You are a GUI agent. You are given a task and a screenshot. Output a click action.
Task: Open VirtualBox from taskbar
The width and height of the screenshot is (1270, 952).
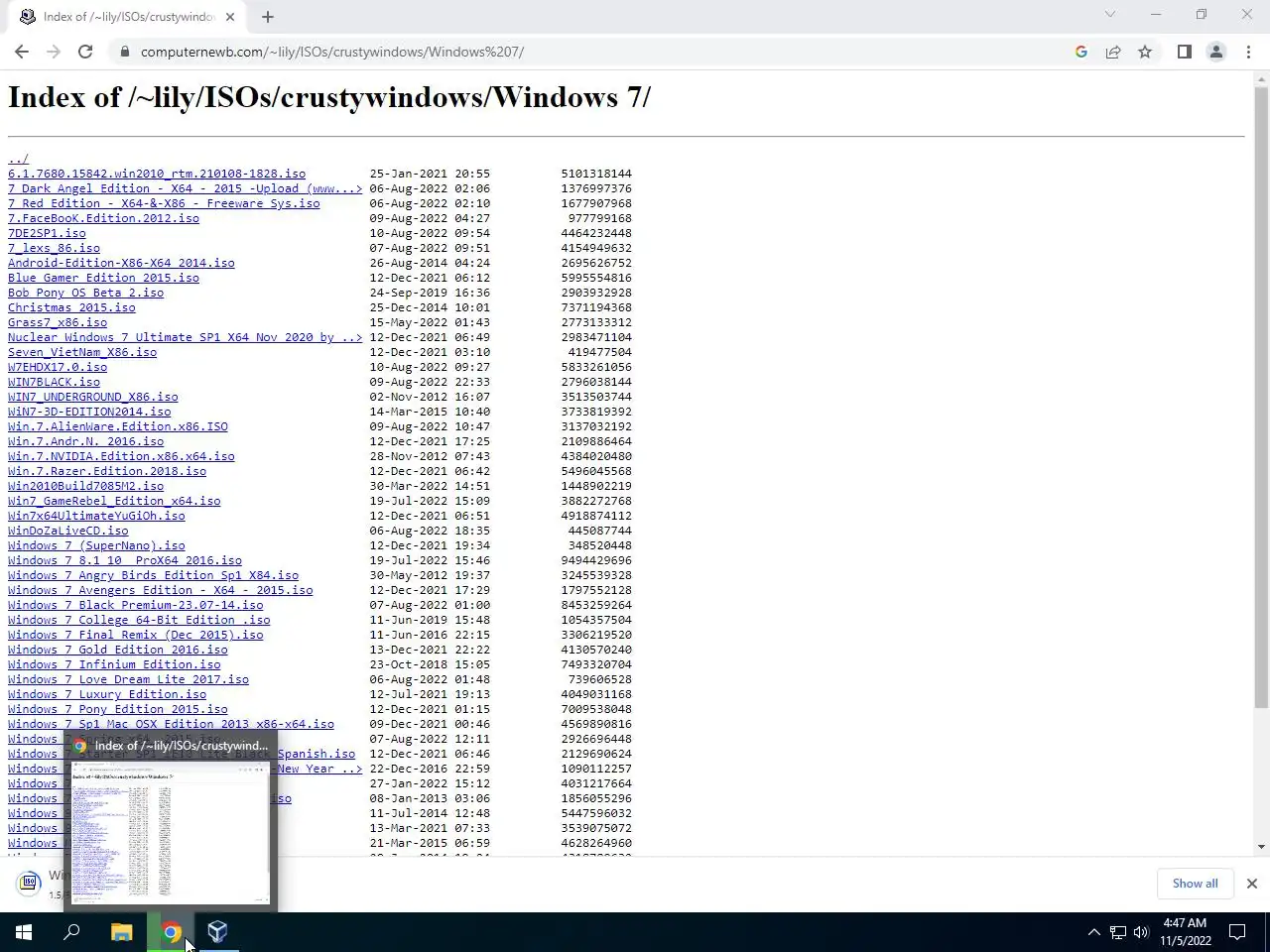point(218,932)
